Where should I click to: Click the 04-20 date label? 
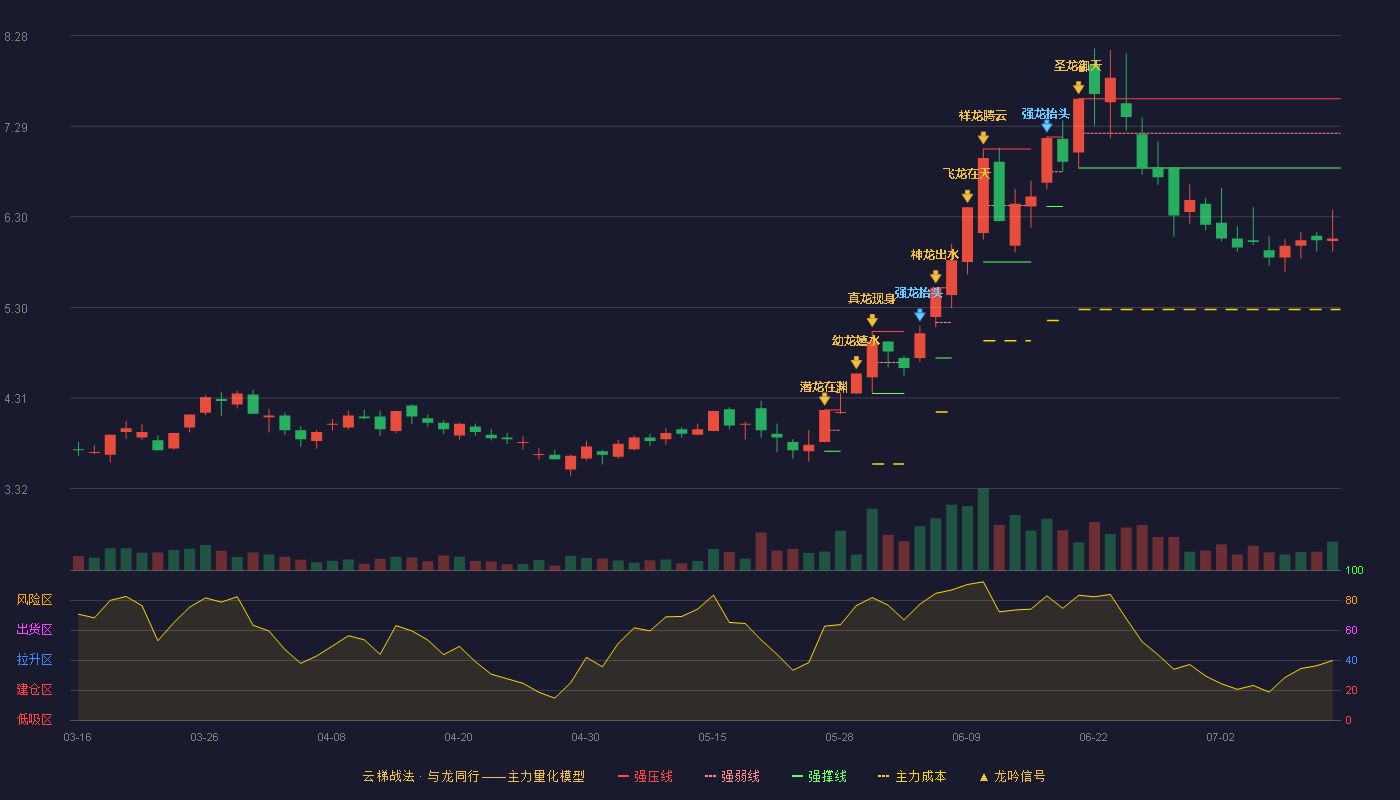458,737
